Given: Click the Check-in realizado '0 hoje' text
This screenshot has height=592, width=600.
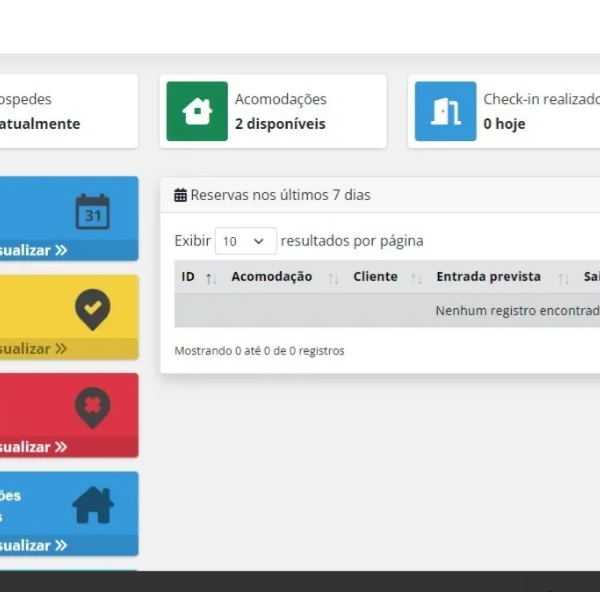Looking at the screenshot, I should coord(504,124).
